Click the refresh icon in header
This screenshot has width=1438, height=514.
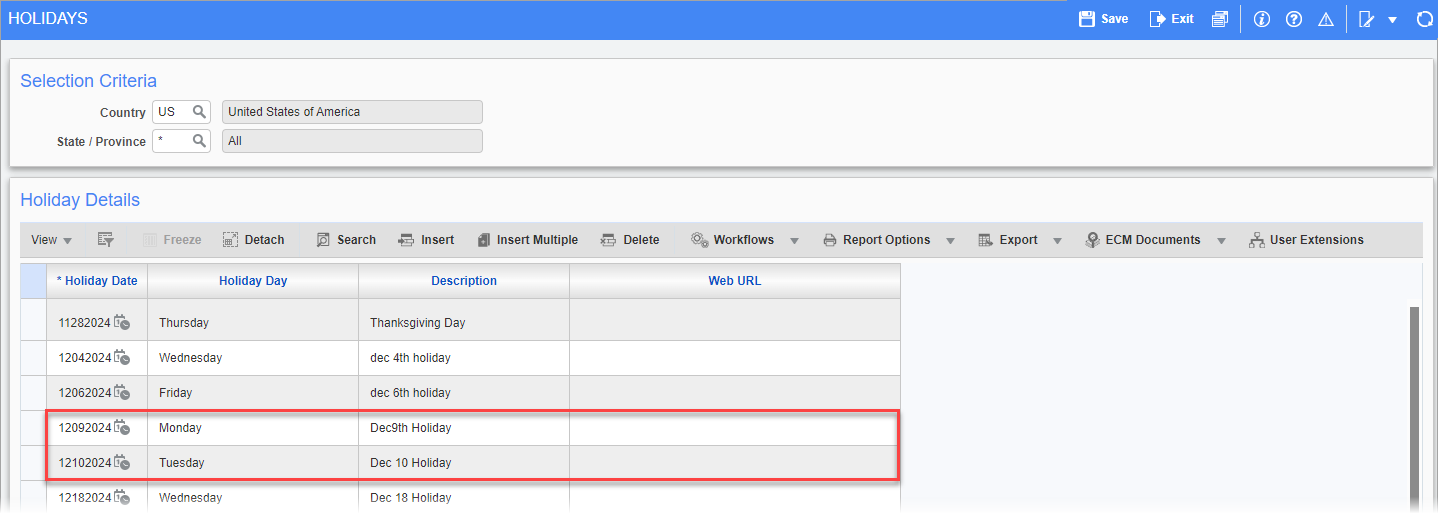(x=1425, y=19)
